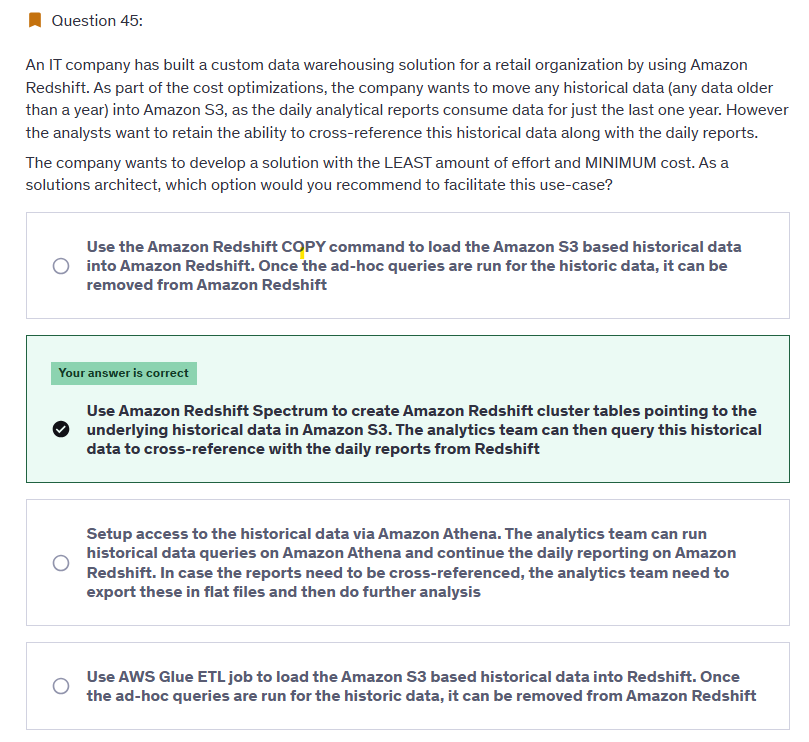This screenshot has height=742, width=809.
Task: Choose the AWS Glue ETL job radio button
Action: click(61, 686)
